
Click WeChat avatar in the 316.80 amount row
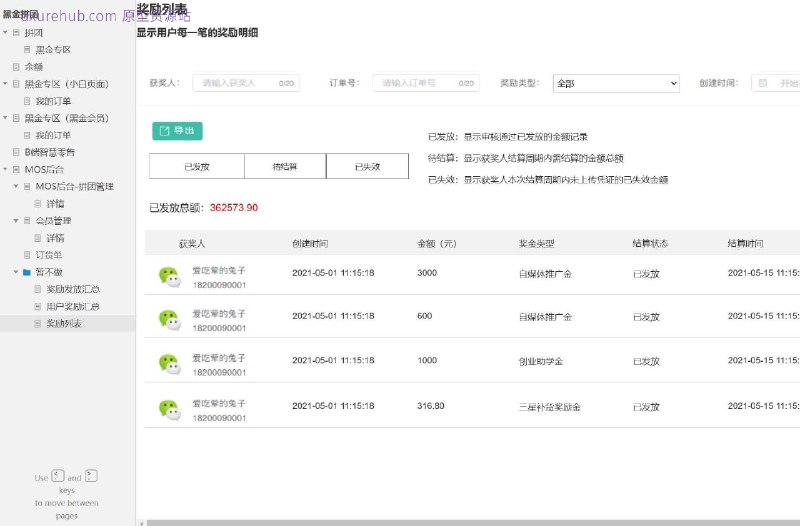169,410
